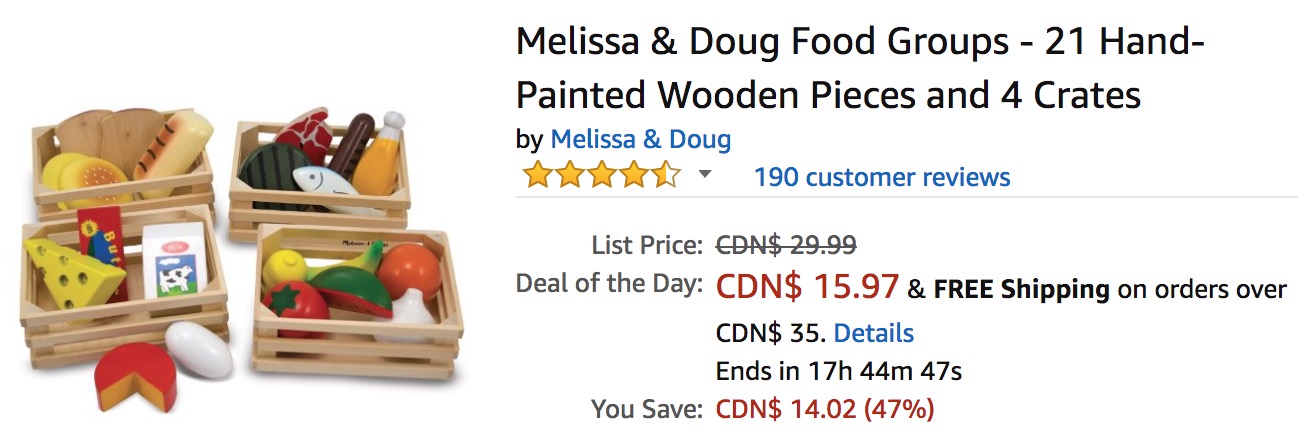Click the orange fruit toy piece
This screenshot has height=438, width=1298.
tap(409, 270)
